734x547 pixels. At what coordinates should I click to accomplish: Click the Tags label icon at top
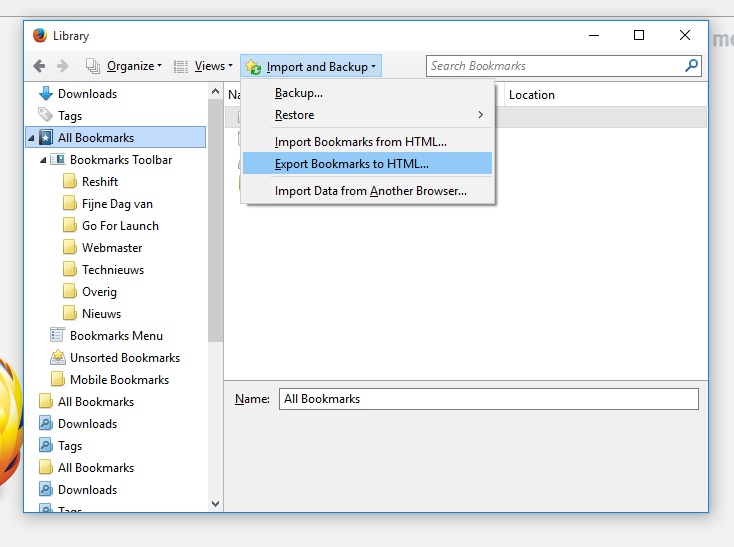point(45,115)
